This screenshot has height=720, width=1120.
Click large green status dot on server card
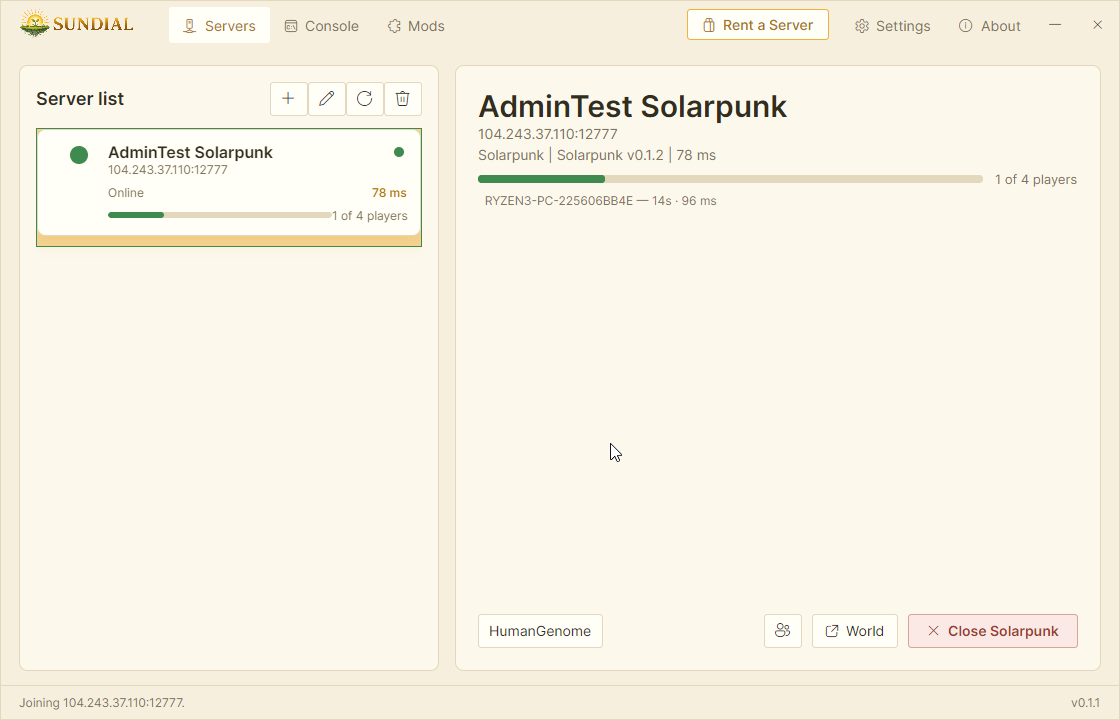(x=79, y=154)
